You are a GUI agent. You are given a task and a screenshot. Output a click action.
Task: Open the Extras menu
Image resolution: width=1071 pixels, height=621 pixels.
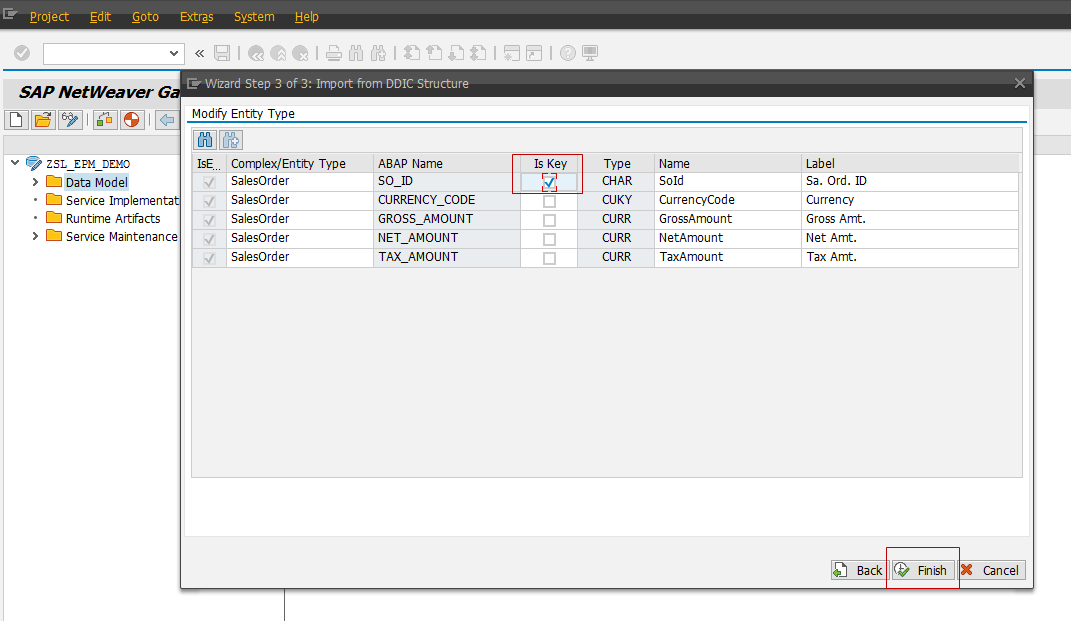tap(196, 16)
